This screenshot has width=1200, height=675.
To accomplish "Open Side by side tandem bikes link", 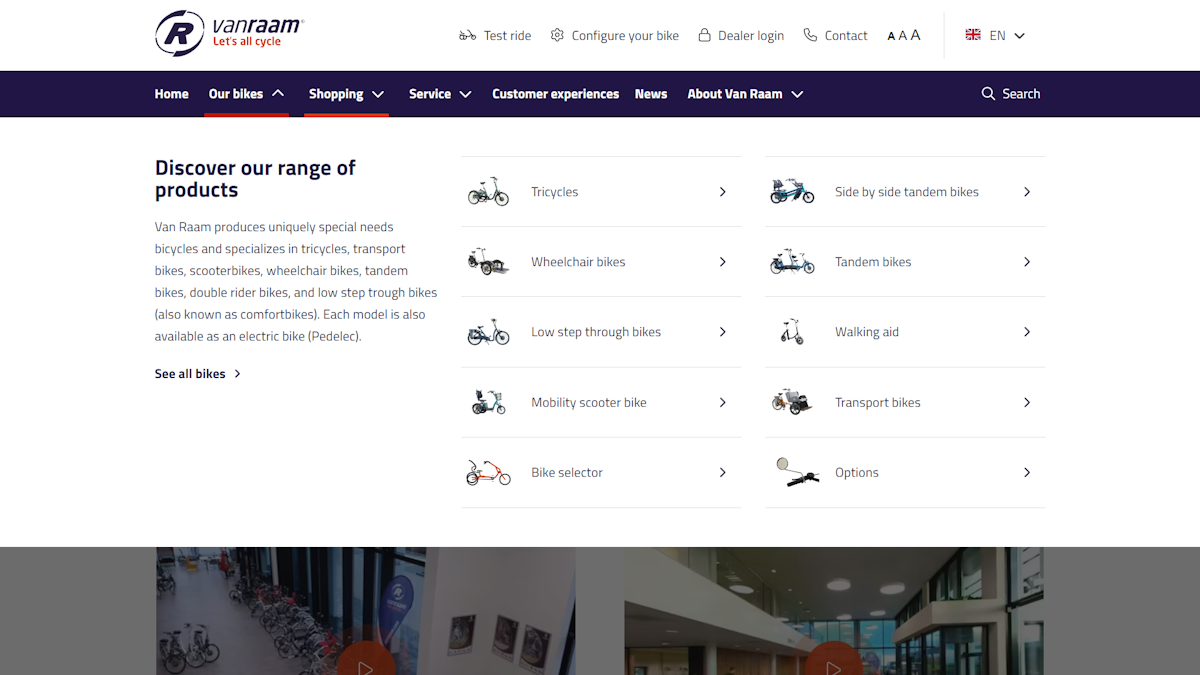I will click(907, 192).
